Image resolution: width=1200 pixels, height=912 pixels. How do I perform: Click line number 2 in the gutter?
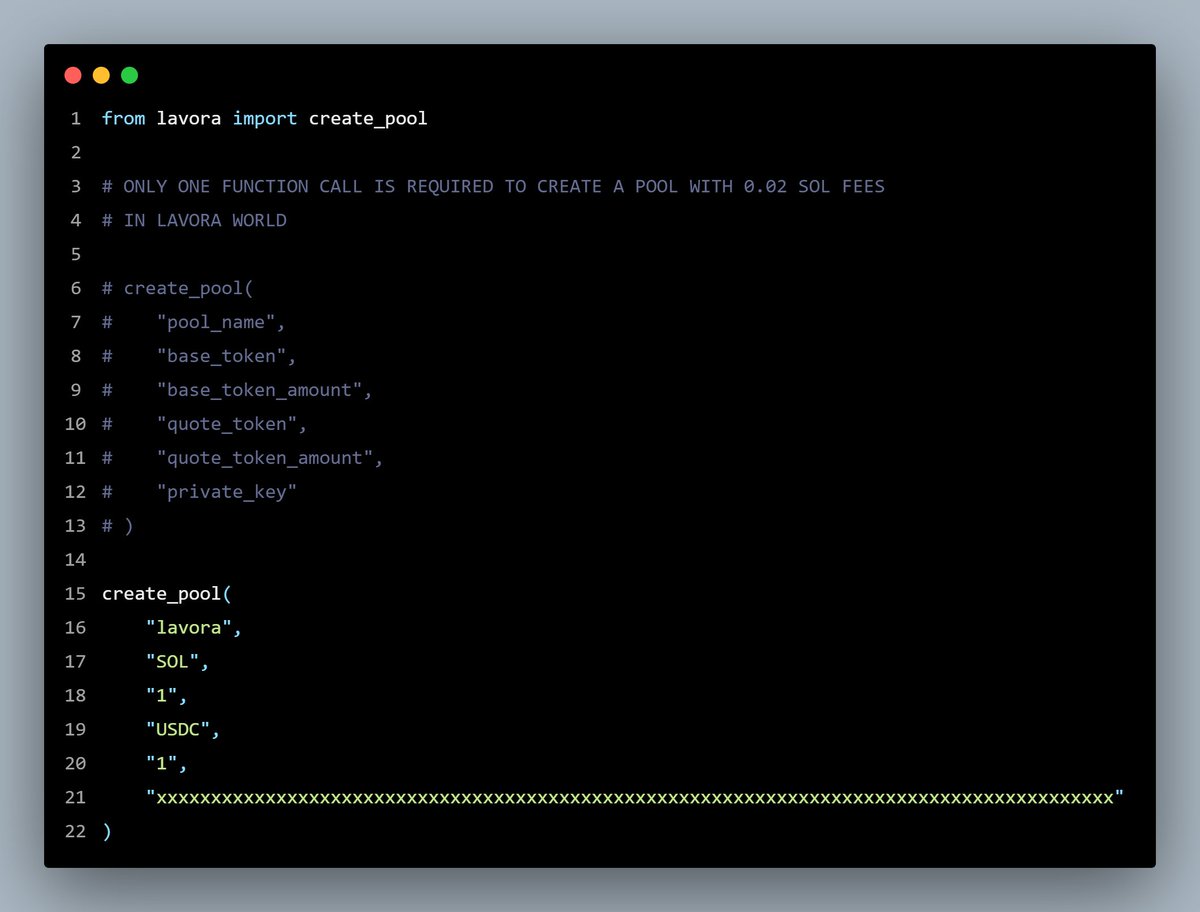tap(75, 153)
